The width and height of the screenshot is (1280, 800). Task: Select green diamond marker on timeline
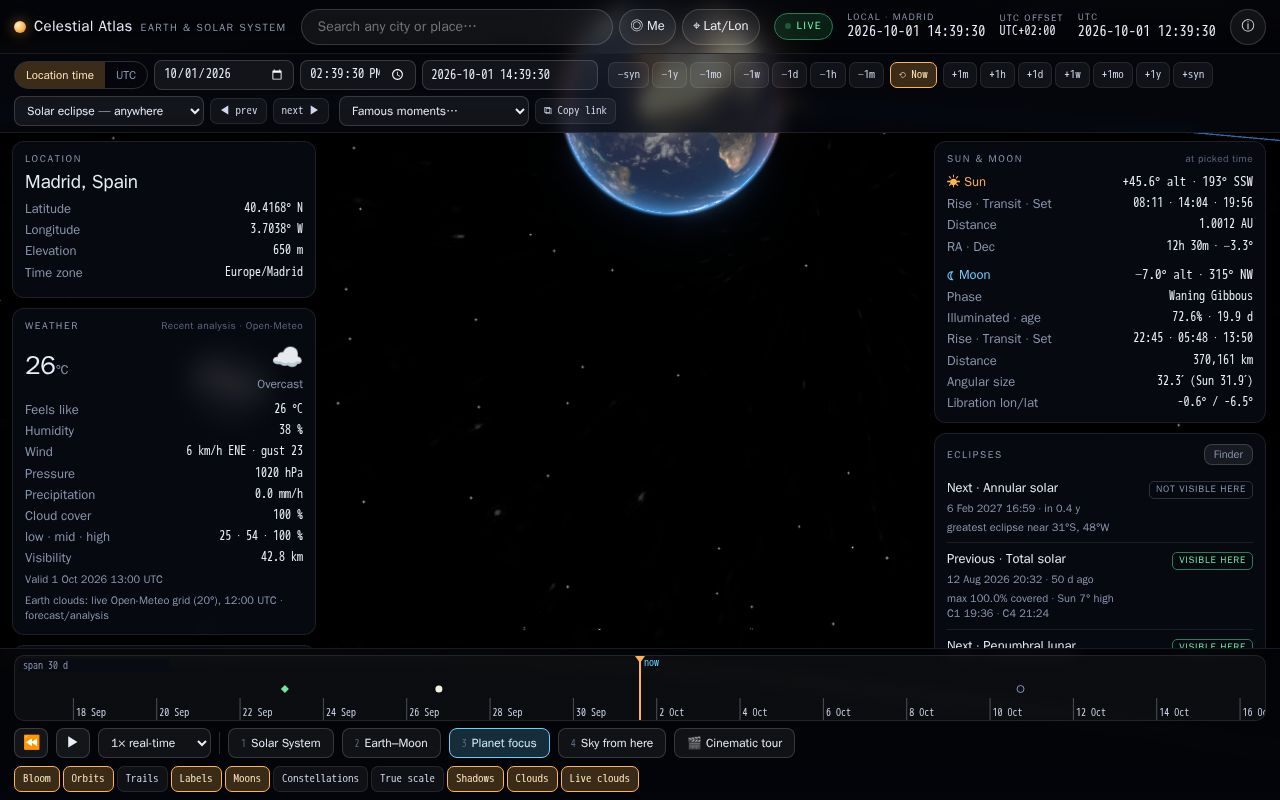click(285, 689)
